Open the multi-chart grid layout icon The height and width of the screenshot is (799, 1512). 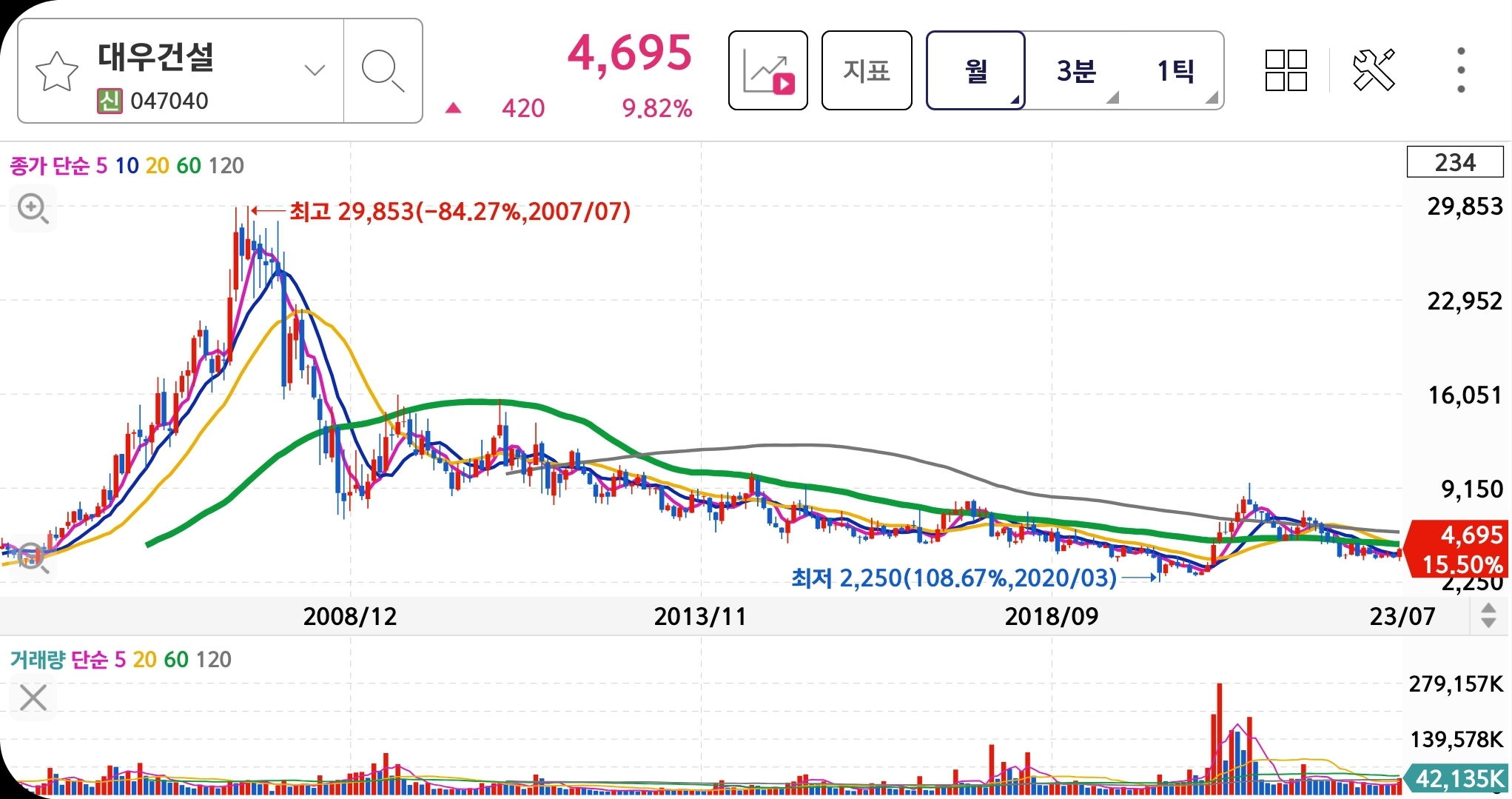pos(1286,70)
